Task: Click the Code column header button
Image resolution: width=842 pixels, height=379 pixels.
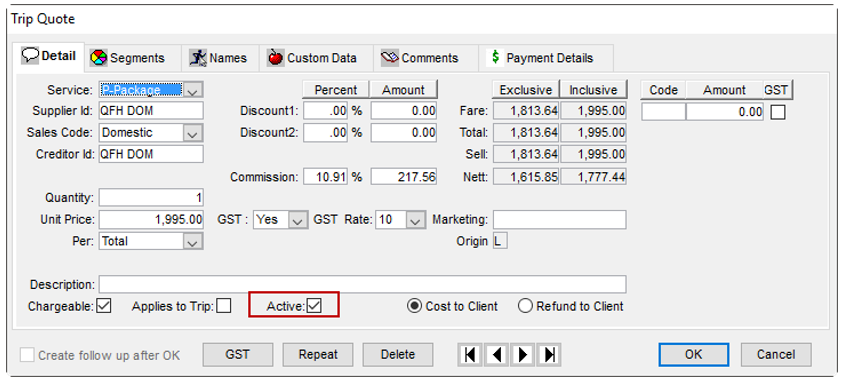Action: click(x=663, y=90)
